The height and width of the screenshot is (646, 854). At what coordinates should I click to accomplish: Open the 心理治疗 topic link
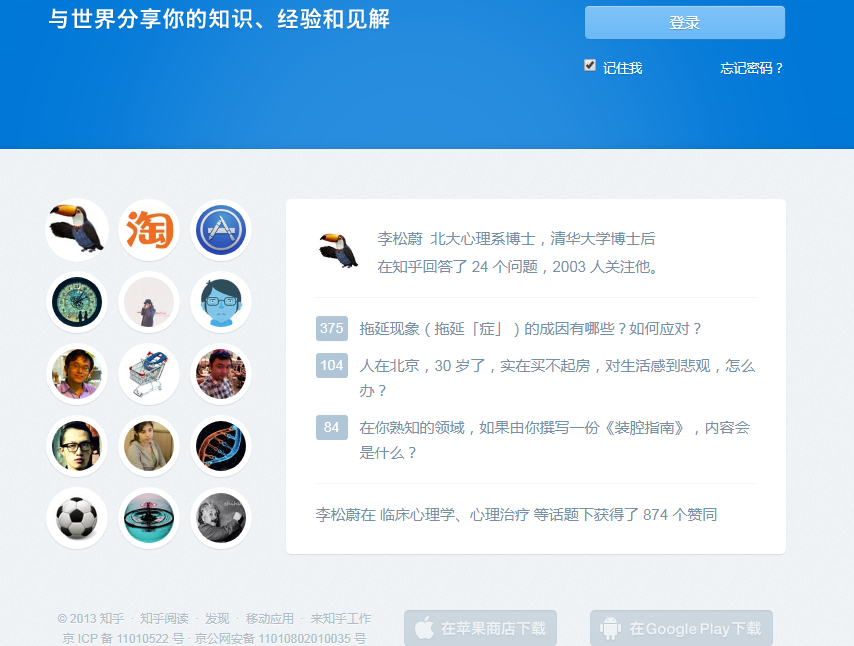[x=499, y=514]
